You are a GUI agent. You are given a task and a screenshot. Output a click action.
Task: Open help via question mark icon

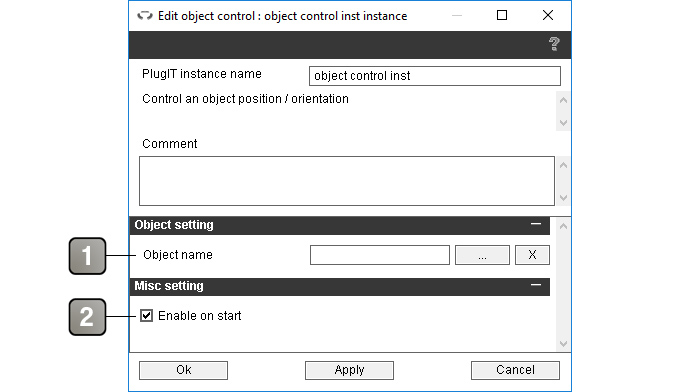554,44
